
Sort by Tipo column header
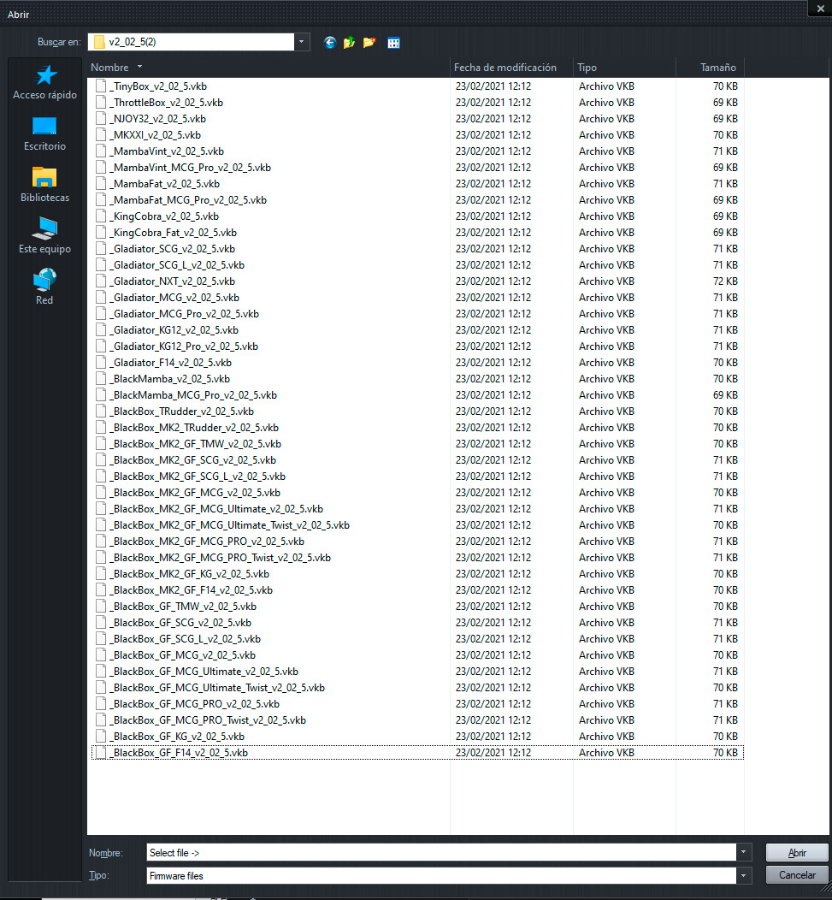(x=624, y=67)
